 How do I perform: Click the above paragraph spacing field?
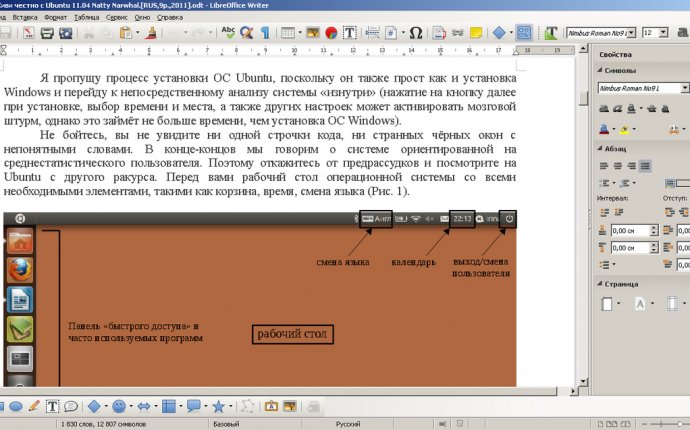pos(631,230)
